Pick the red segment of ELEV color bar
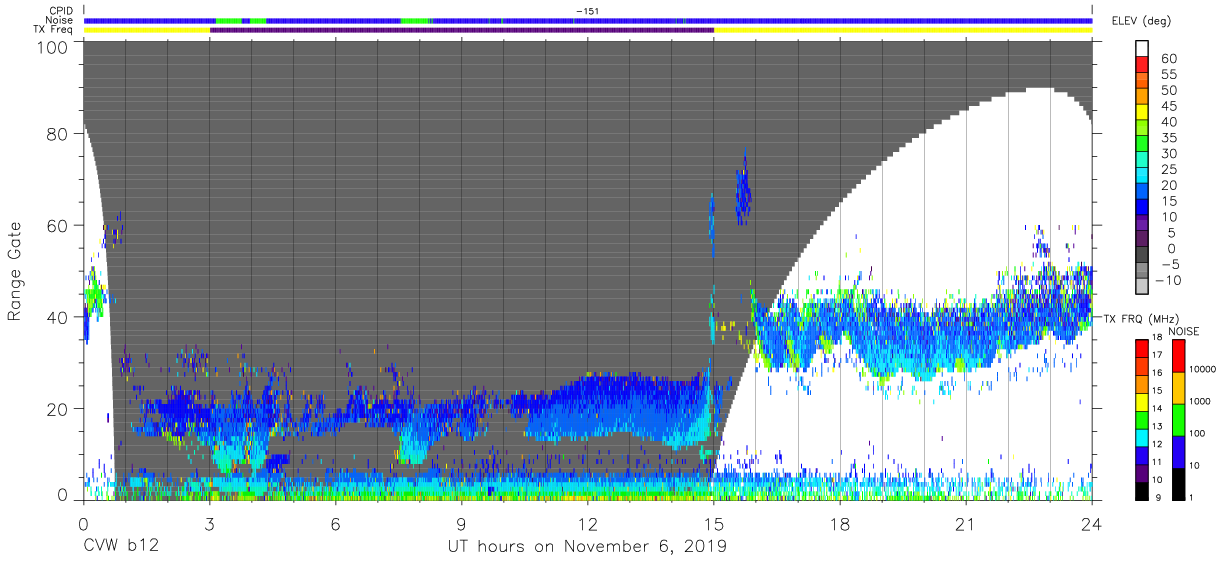This screenshot has height=567, width=1228. tap(1142, 66)
